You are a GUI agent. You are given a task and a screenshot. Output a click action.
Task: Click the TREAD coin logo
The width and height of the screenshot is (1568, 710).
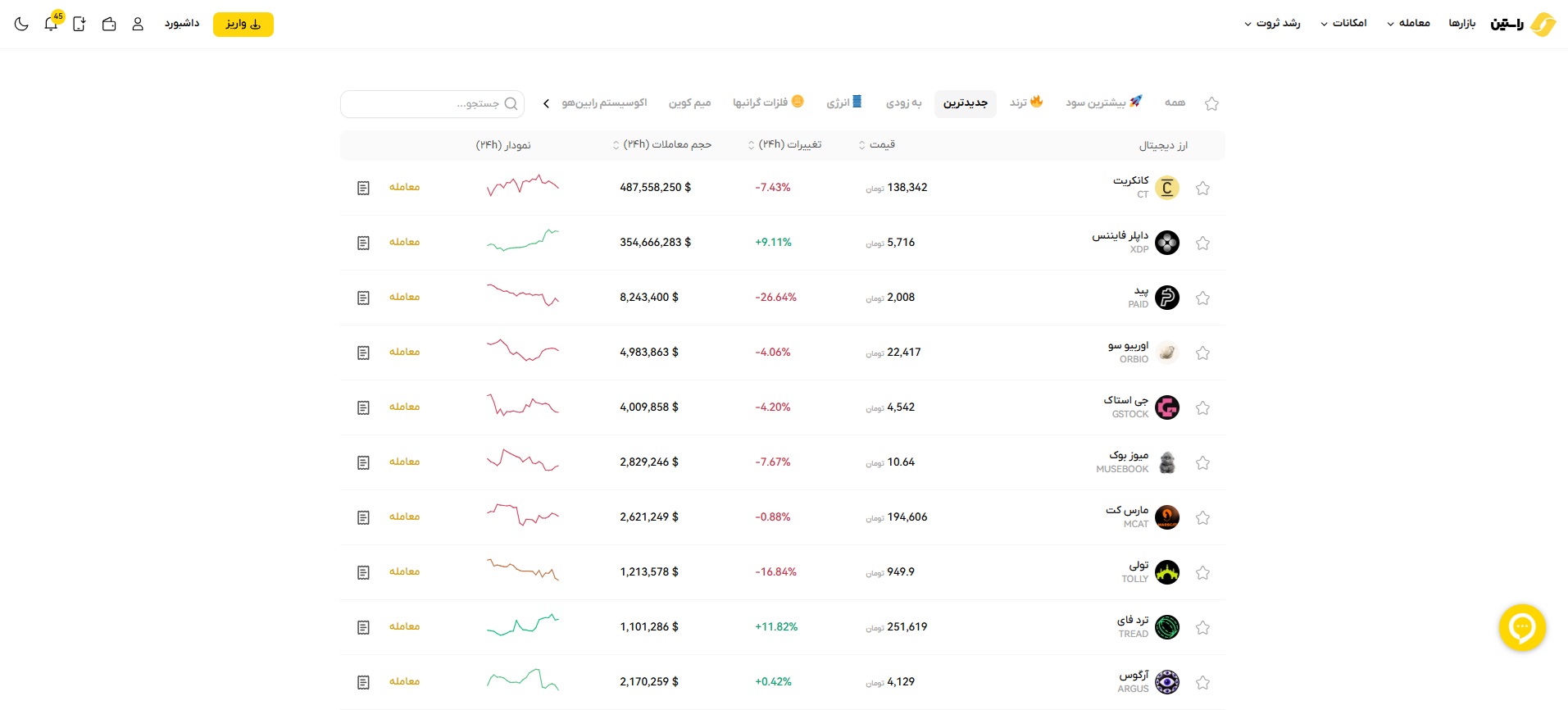[x=1167, y=627]
